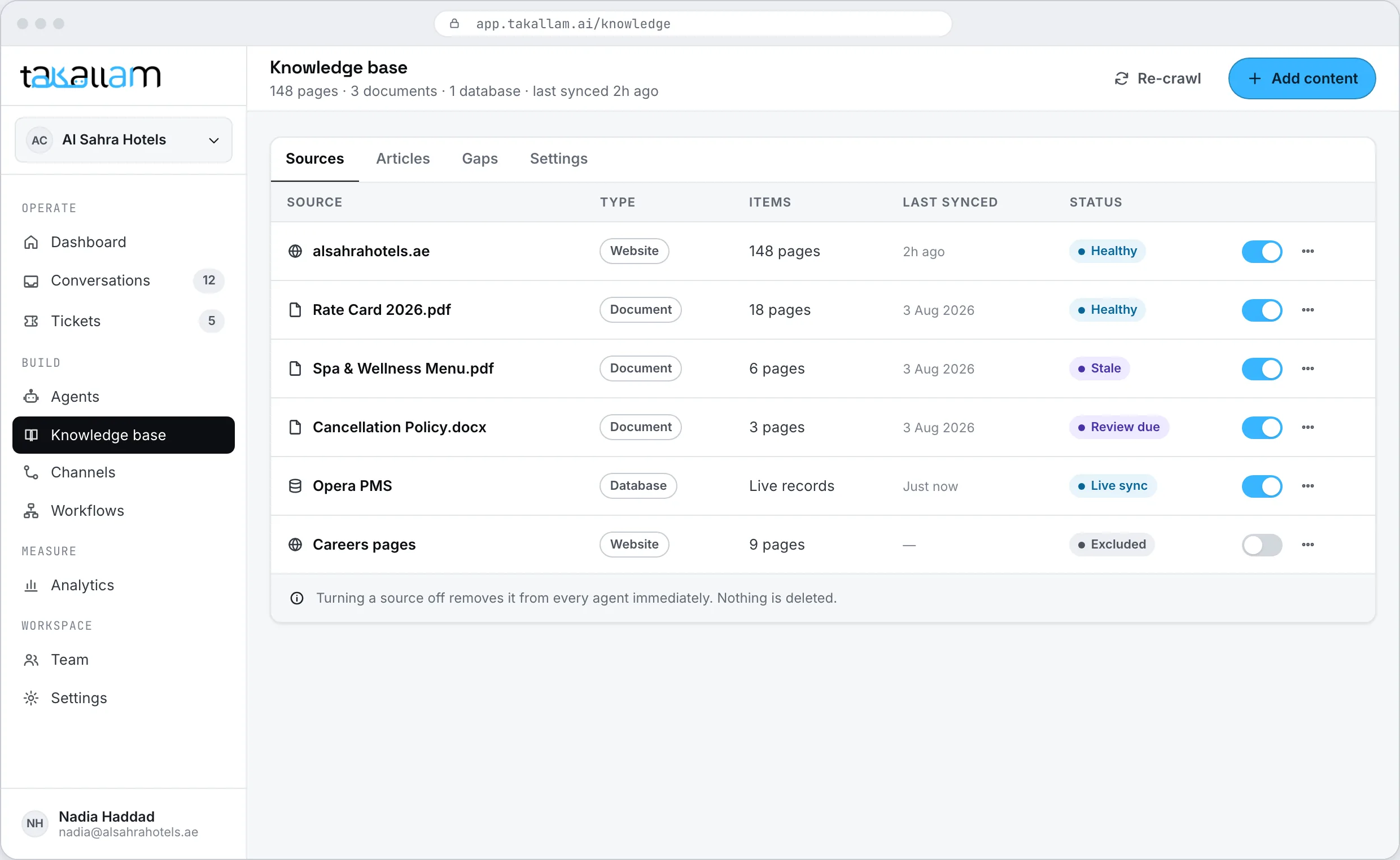Screen dimensions: 1400x860
Task: Open more options for Spa & Wellness Menu.pdf
Action: (x=1307, y=368)
